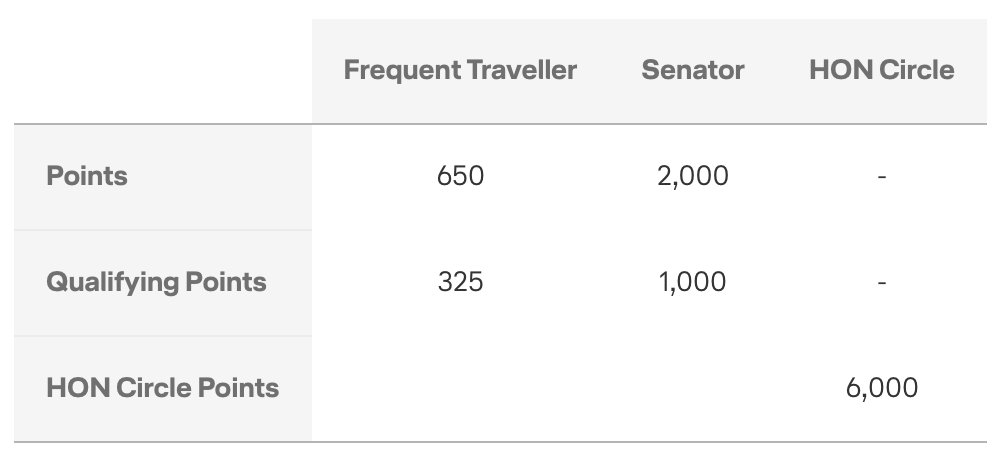Select the 325 qualifying points value
1008x452 pixels.
(x=460, y=282)
